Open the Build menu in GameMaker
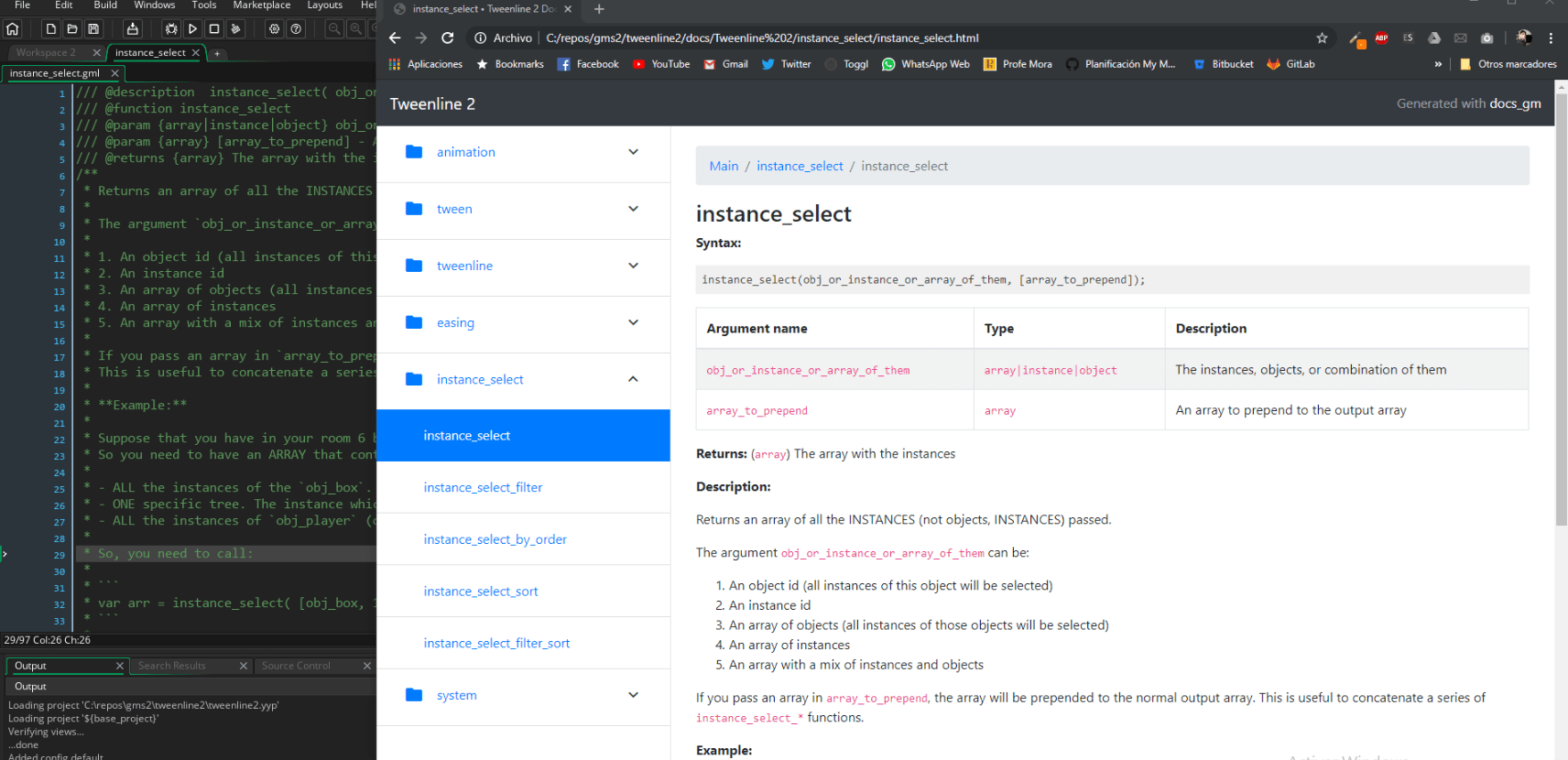 [x=105, y=5]
